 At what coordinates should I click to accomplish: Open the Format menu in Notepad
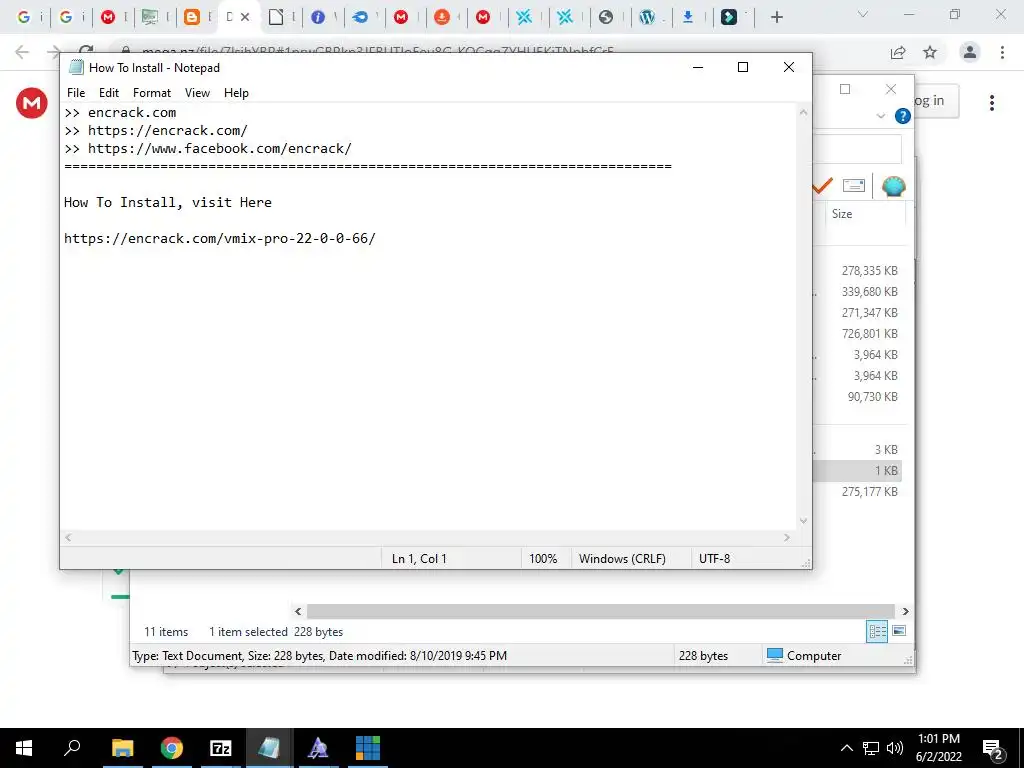pyautogui.click(x=152, y=93)
